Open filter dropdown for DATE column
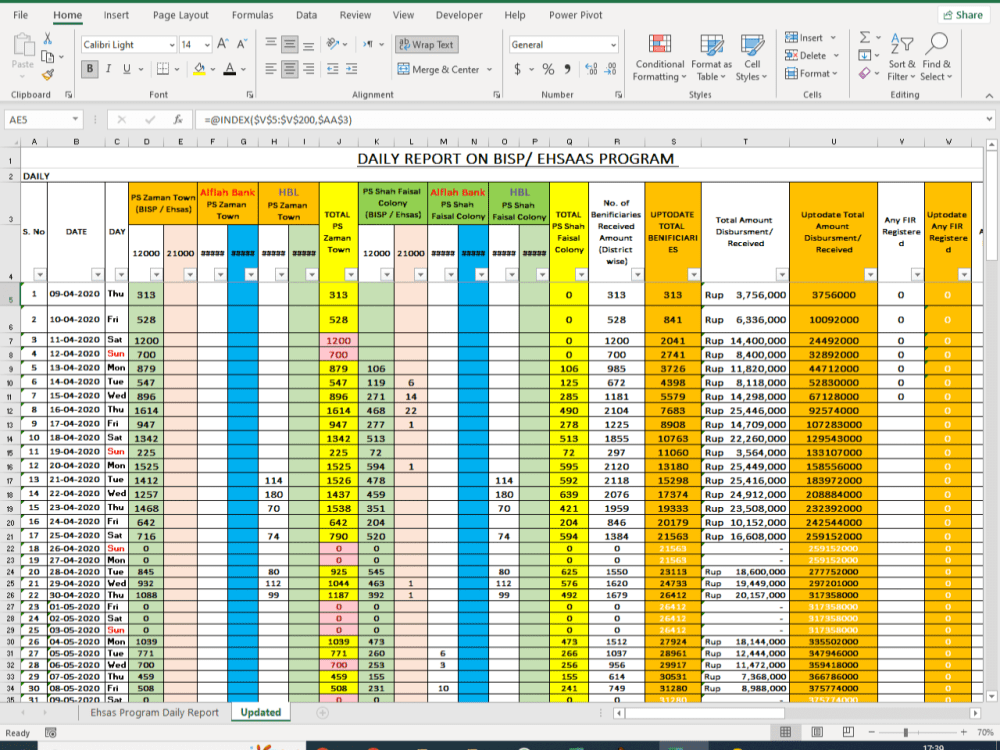Viewport: 1000px width, 750px height. pos(98,274)
